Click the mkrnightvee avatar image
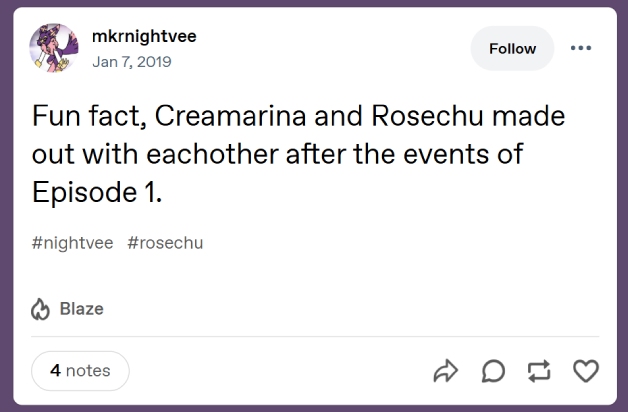 (x=53, y=47)
